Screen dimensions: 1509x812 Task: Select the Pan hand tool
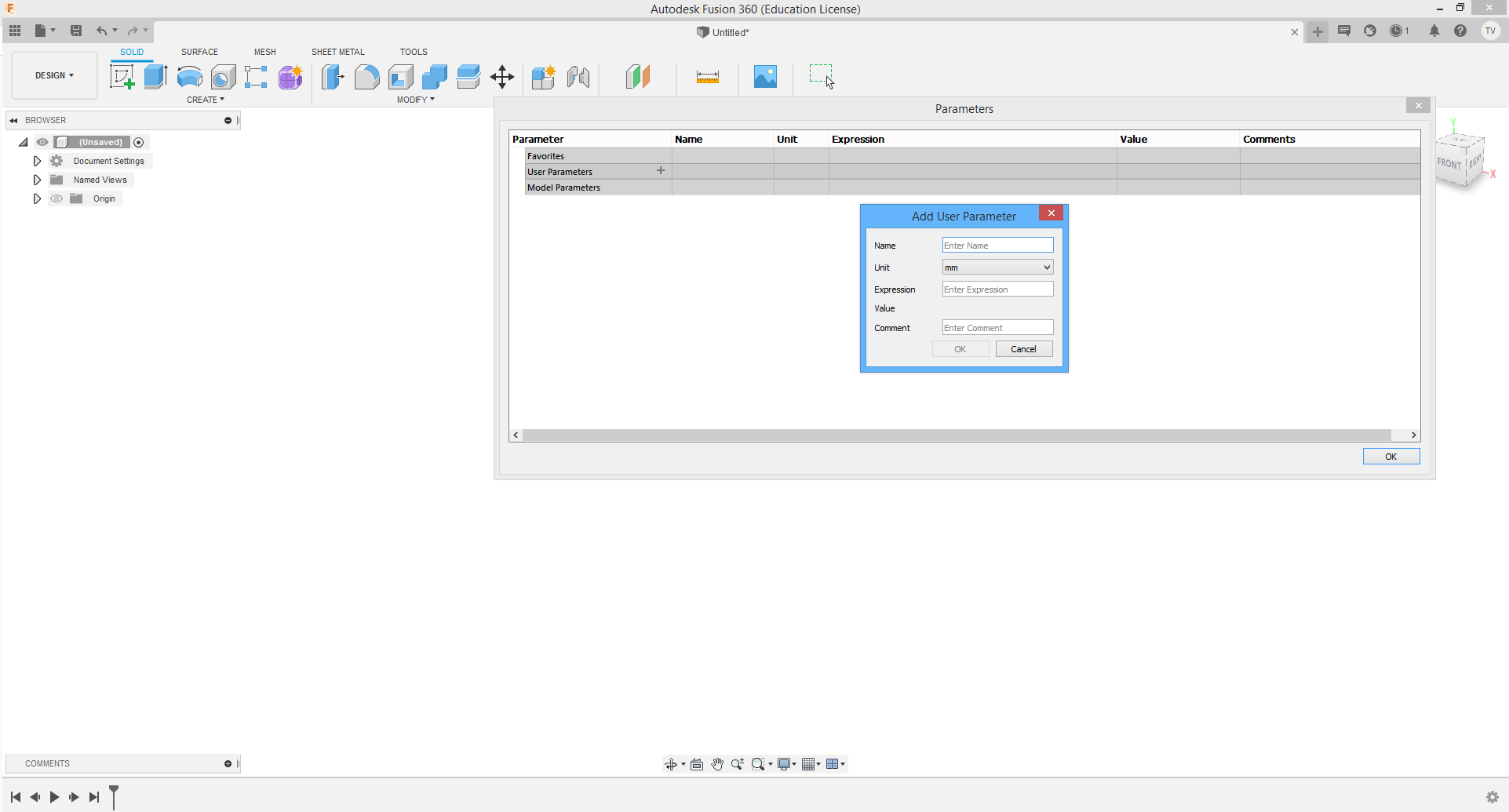pyautogui.click(x=717, y=764)
